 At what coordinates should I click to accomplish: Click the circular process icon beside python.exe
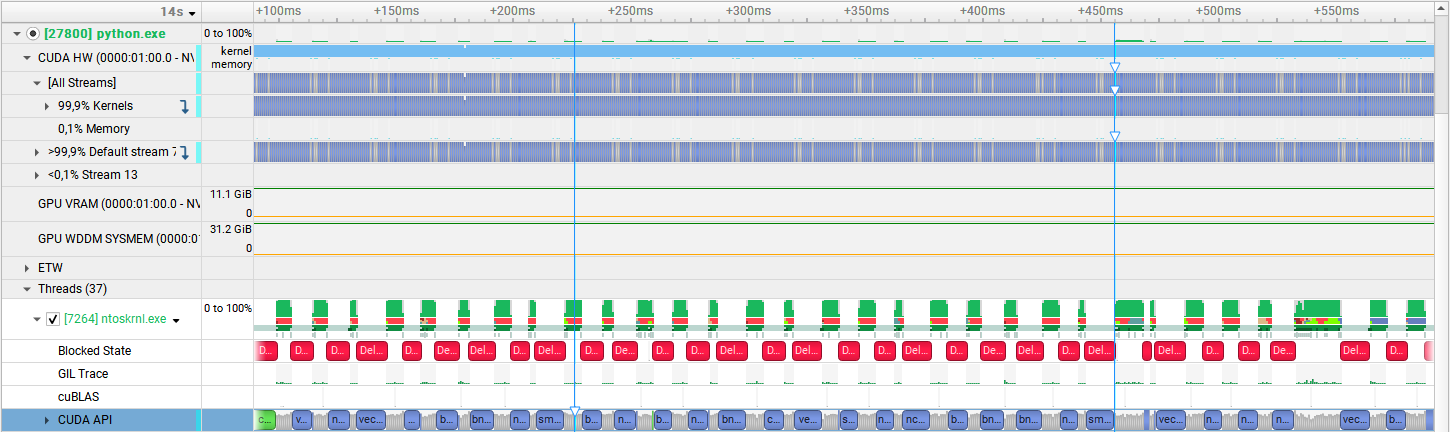pos(32,33)
